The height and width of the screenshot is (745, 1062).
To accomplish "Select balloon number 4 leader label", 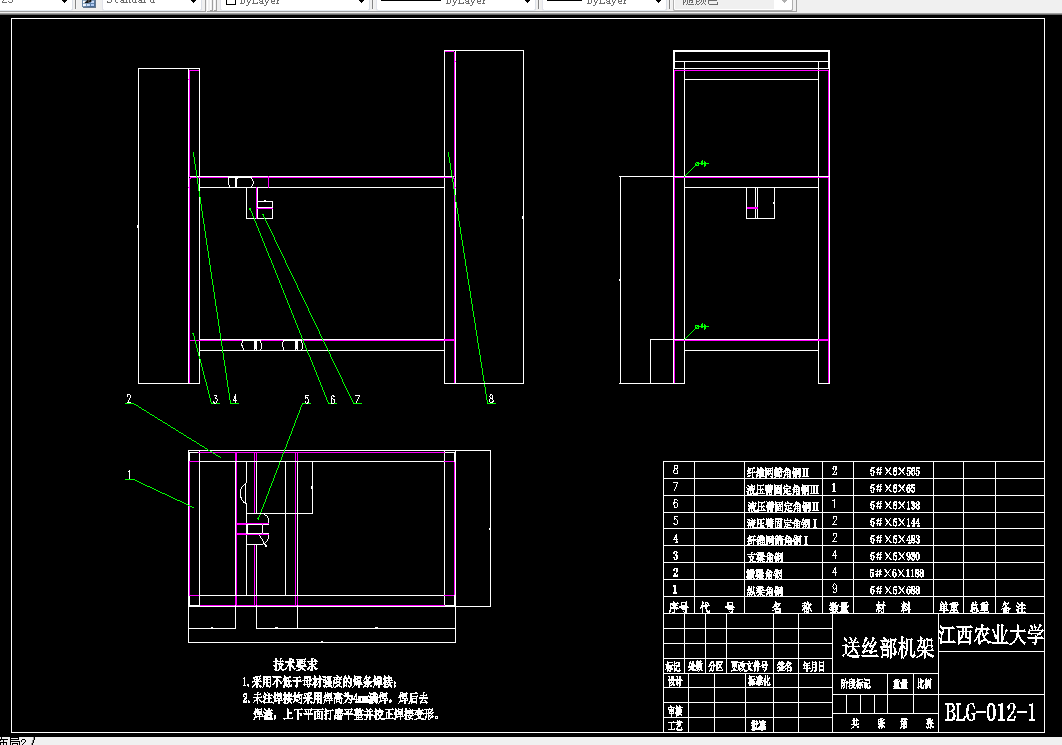I will [234, 399].
